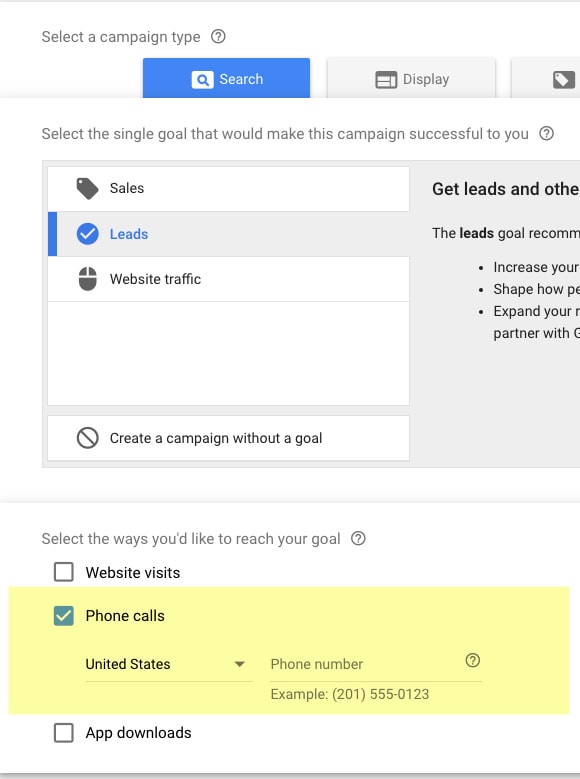
Task: Tick the App downloads checkbox
Action: tap(64, 732)
